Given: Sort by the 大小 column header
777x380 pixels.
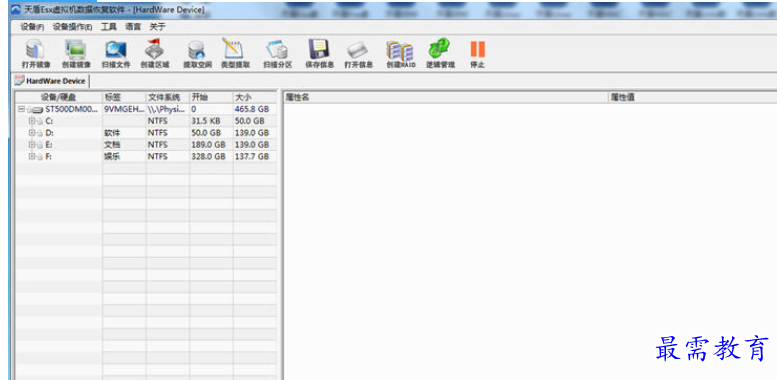Looking at the screenshot, I should 255,97.
